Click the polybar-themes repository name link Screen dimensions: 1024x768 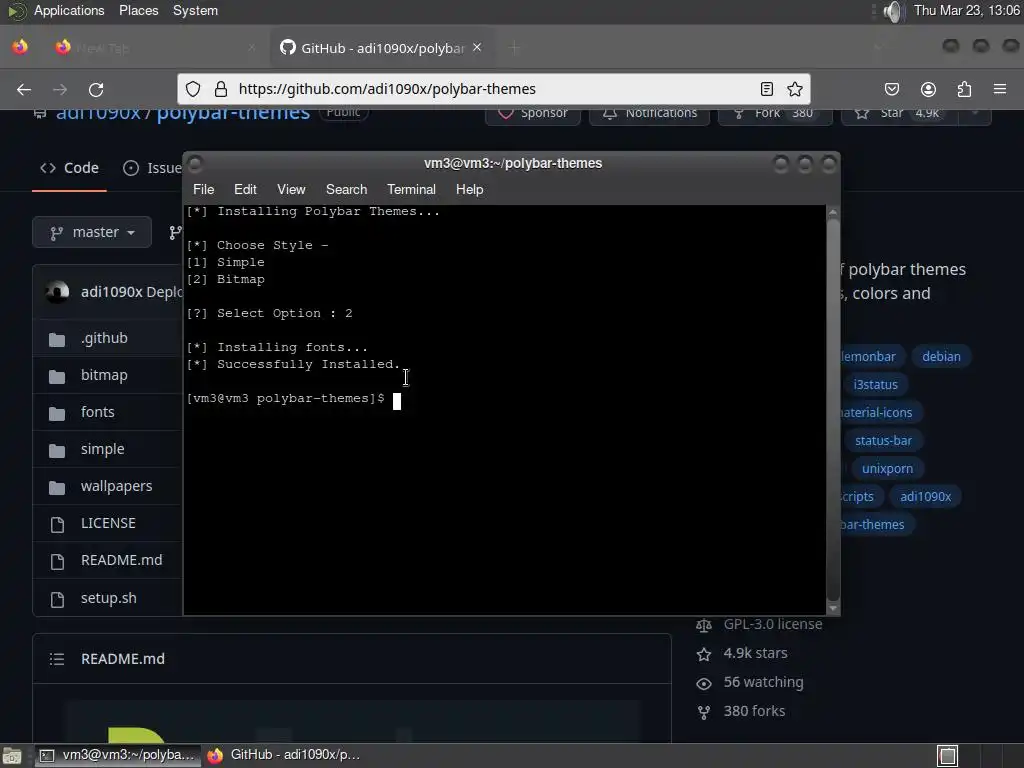tap(233, 113)
